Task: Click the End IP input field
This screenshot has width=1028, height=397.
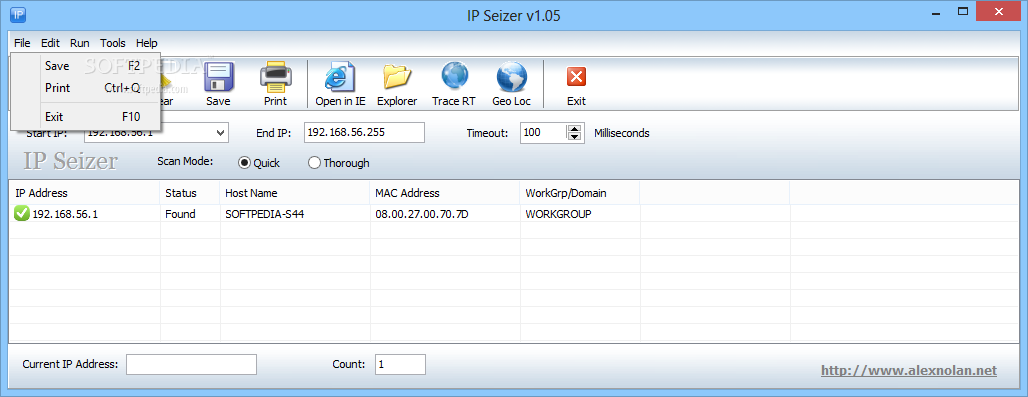Action: click(365, 133)
